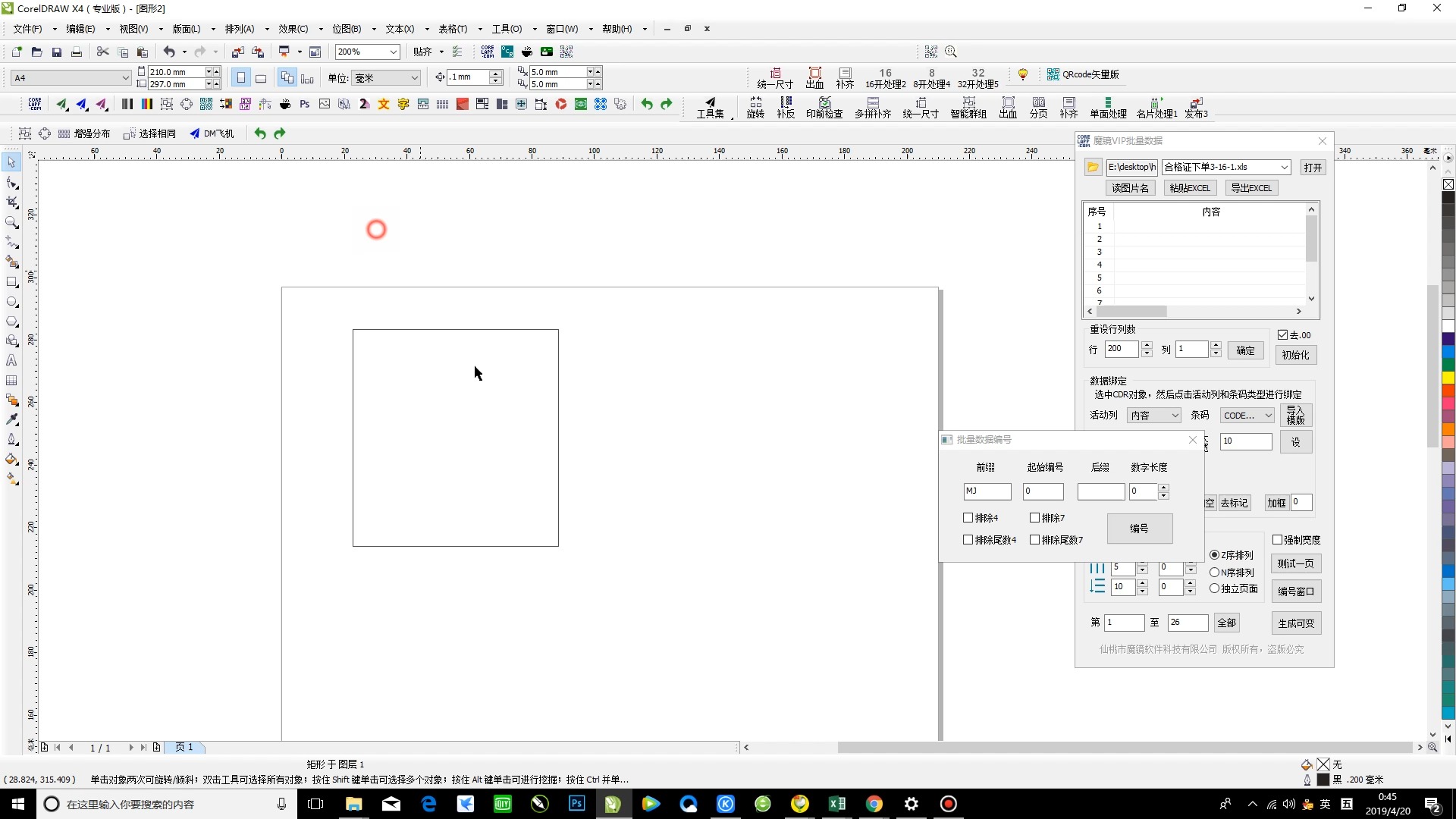1456x819 pixels.
Task: Select the Text tool in toolbox
Action: pyautogui.click(x=11, y=361)
